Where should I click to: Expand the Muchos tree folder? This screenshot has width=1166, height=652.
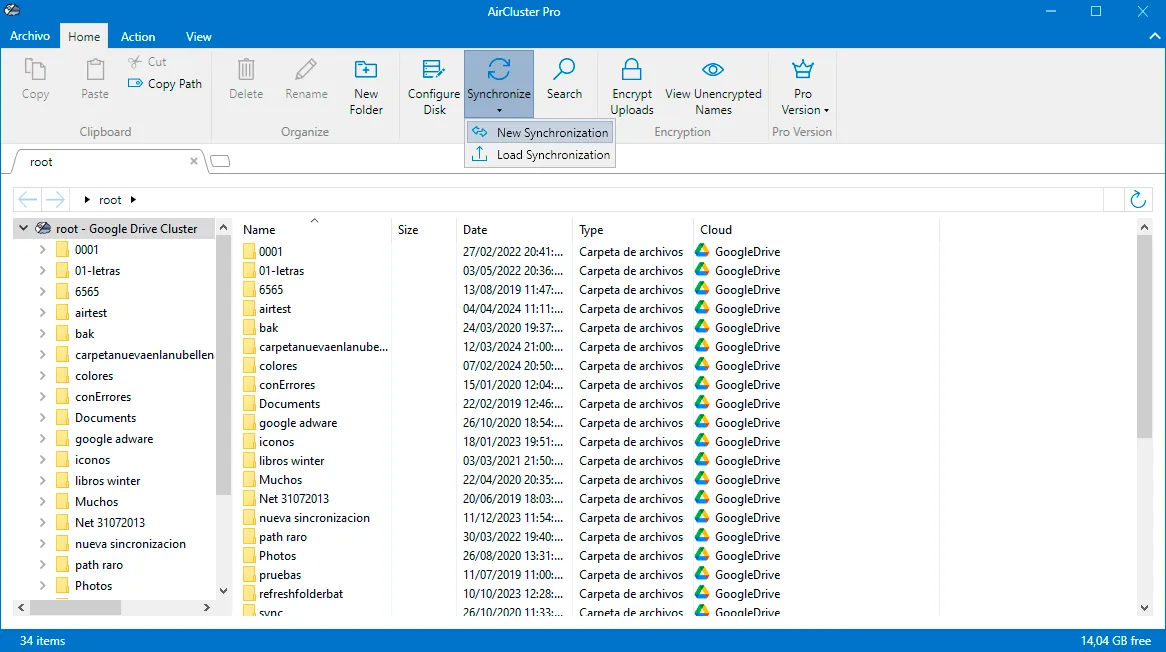pos(42,502)
